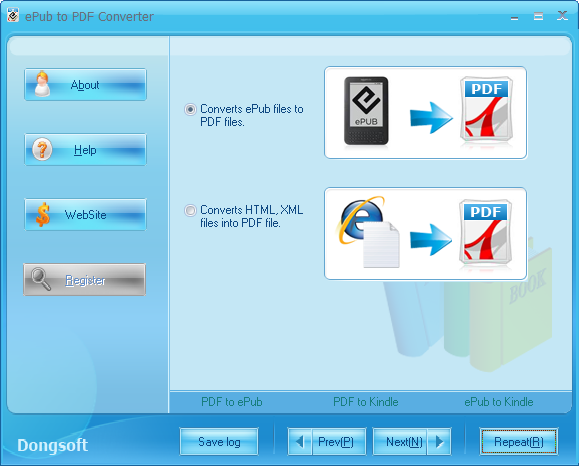Image resolution: width=579 pixels, height=466 pixels.
Task: Select Converts ePub files to PDF option
Action: pos(190,110)
